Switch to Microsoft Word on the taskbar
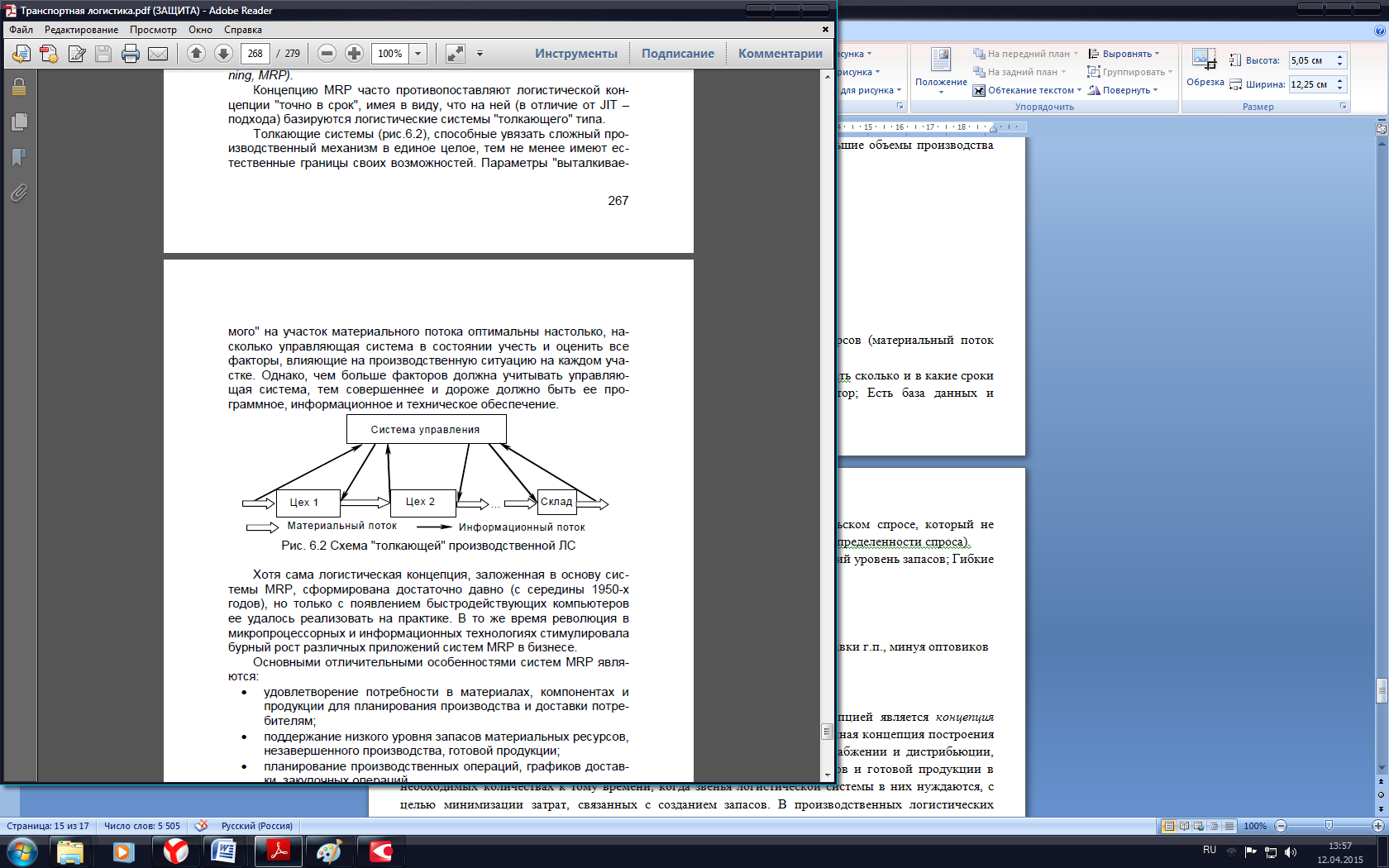Image resolution: width=1389 pixels, height=868 pixels. (223, 851)
